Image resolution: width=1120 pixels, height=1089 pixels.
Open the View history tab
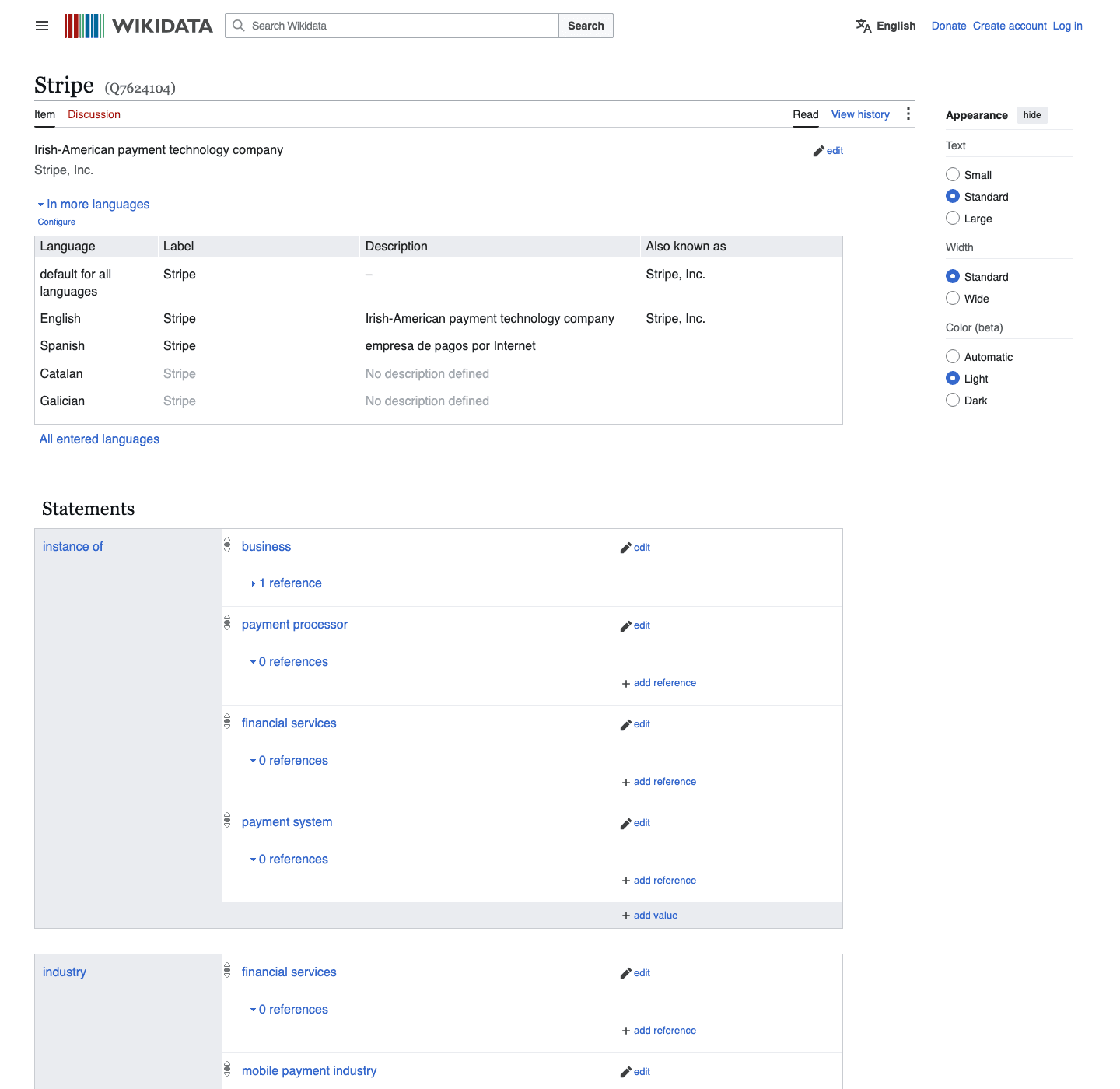pos(860,114)
